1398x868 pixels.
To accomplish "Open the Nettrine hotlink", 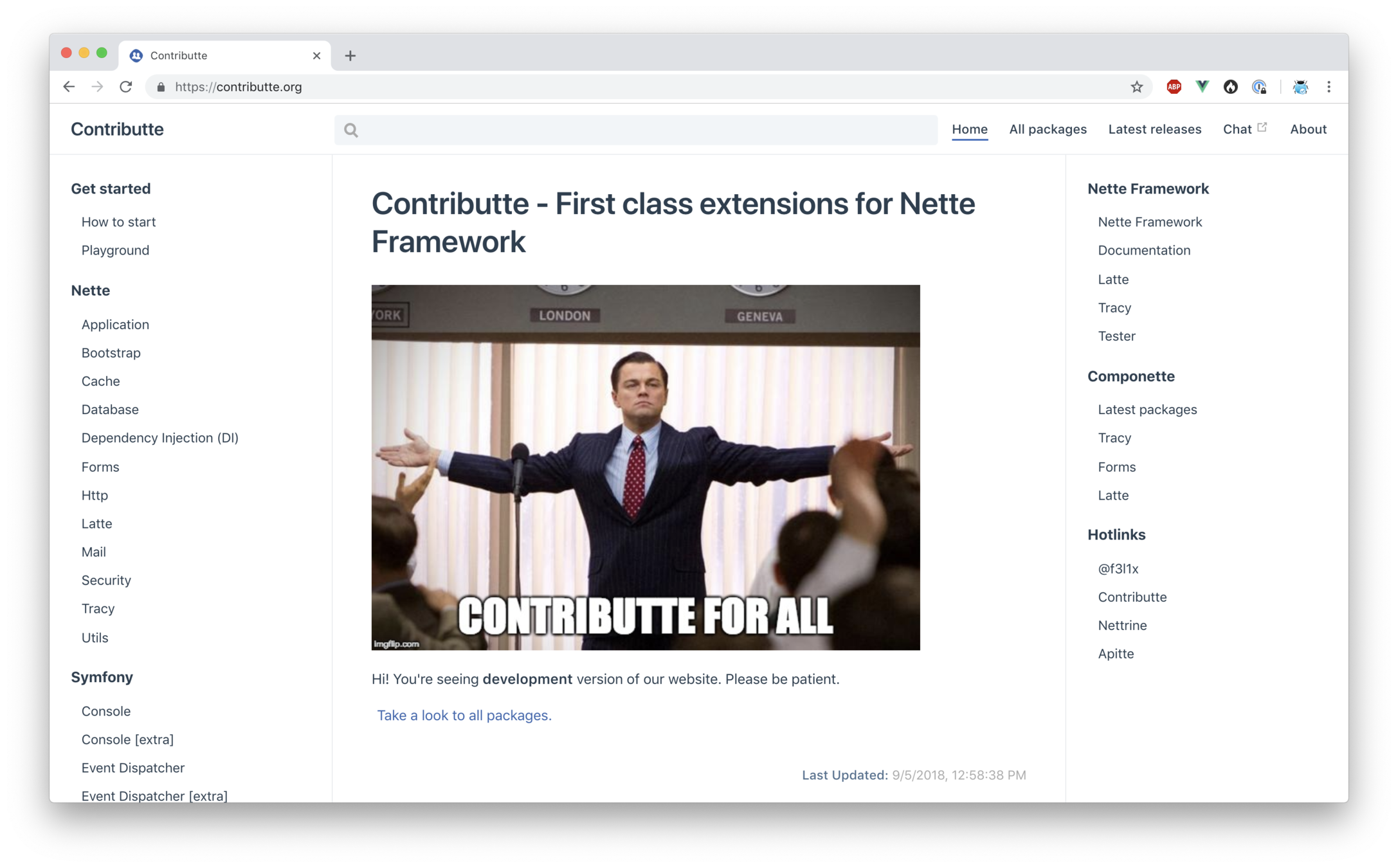I will 1122,626.
